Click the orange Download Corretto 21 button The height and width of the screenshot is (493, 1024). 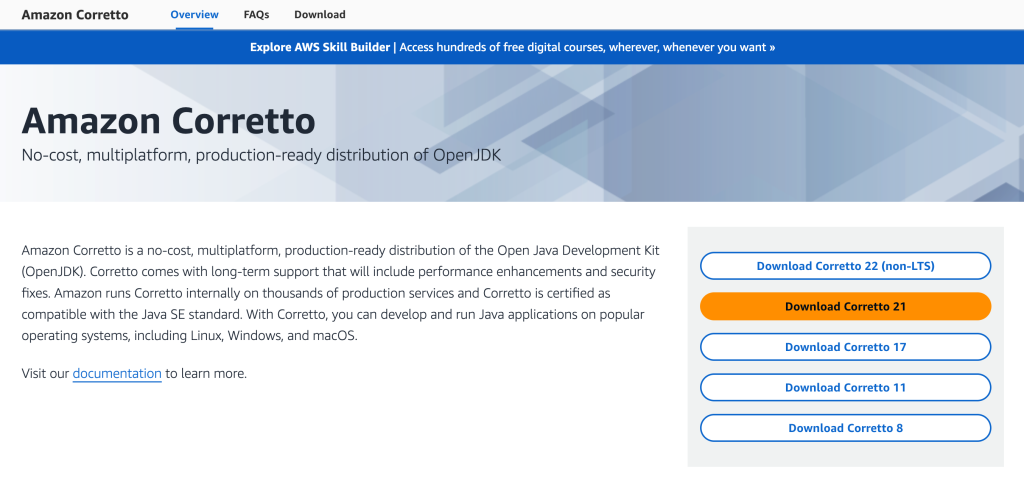point(845,306)
